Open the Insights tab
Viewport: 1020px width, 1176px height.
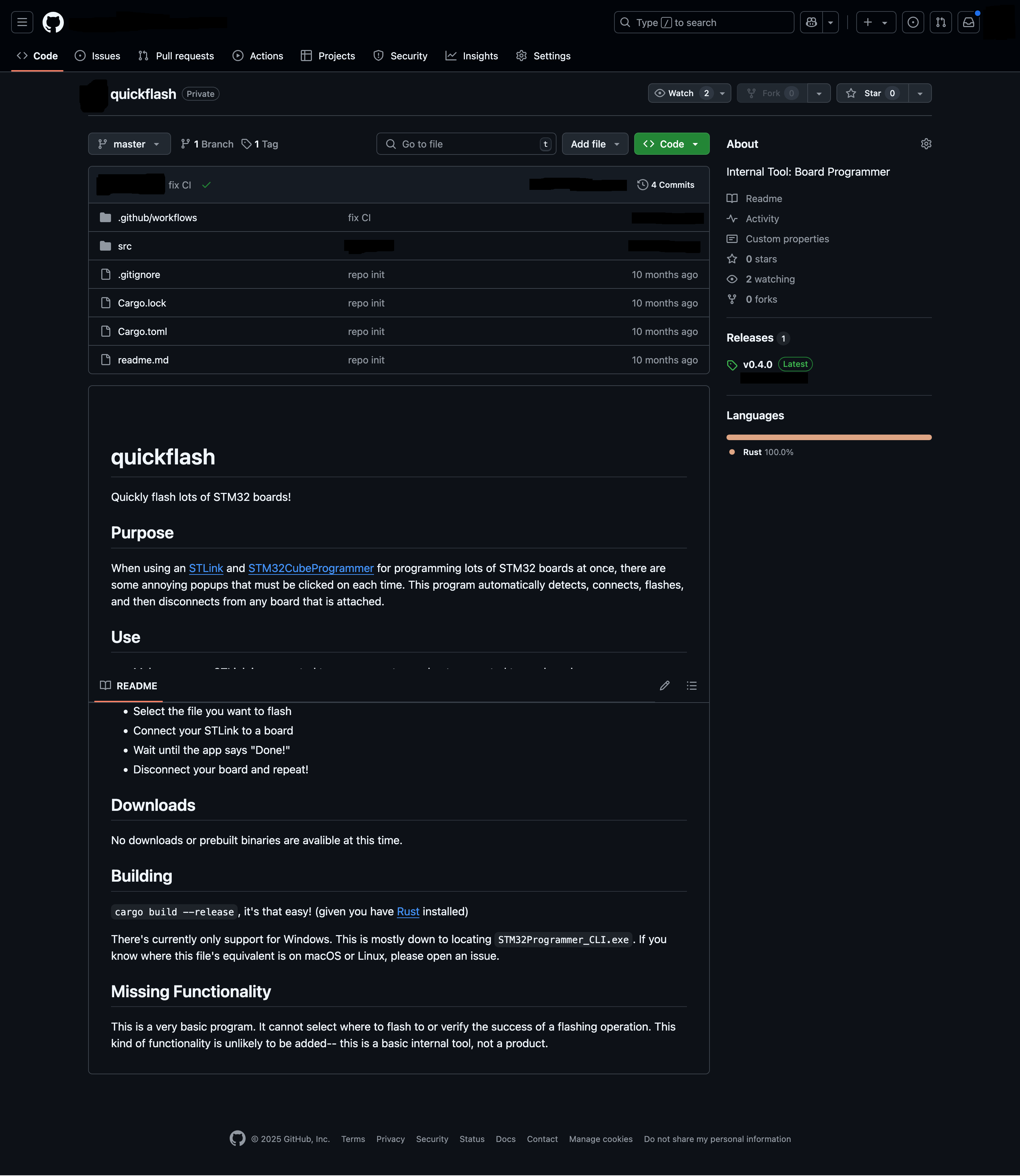coord(471,56)
